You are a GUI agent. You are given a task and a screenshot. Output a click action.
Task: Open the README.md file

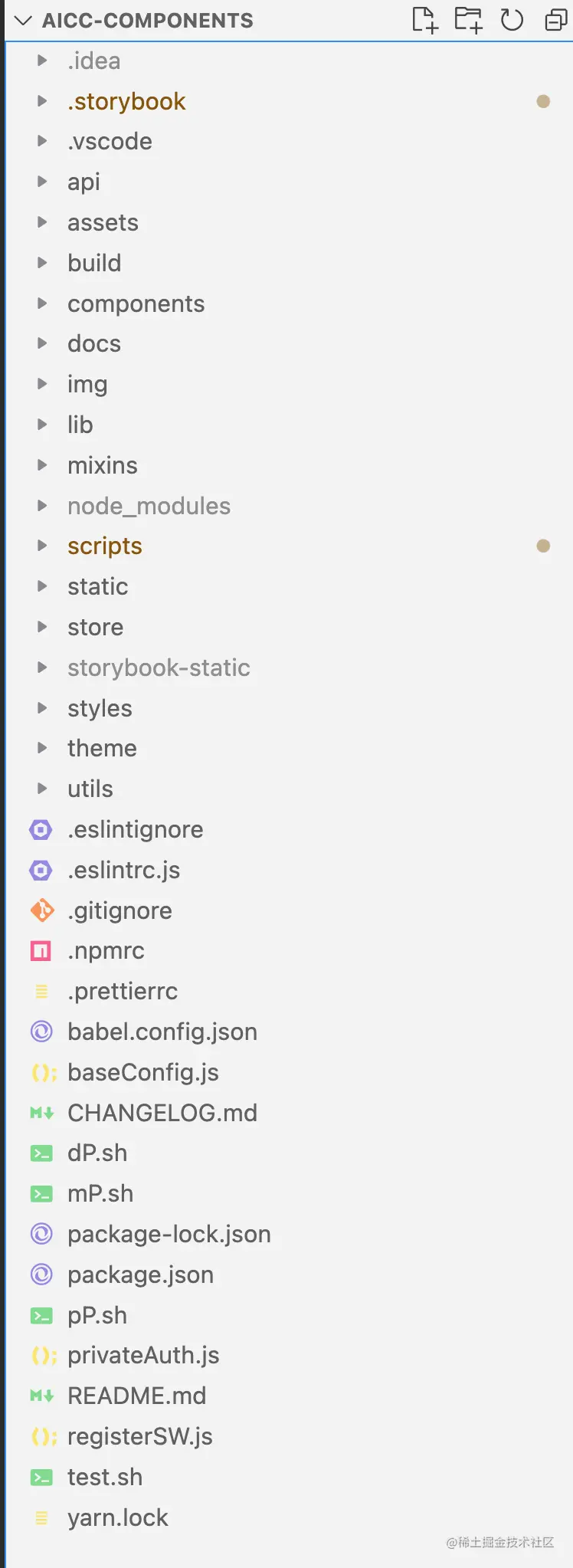point(136,1396)
